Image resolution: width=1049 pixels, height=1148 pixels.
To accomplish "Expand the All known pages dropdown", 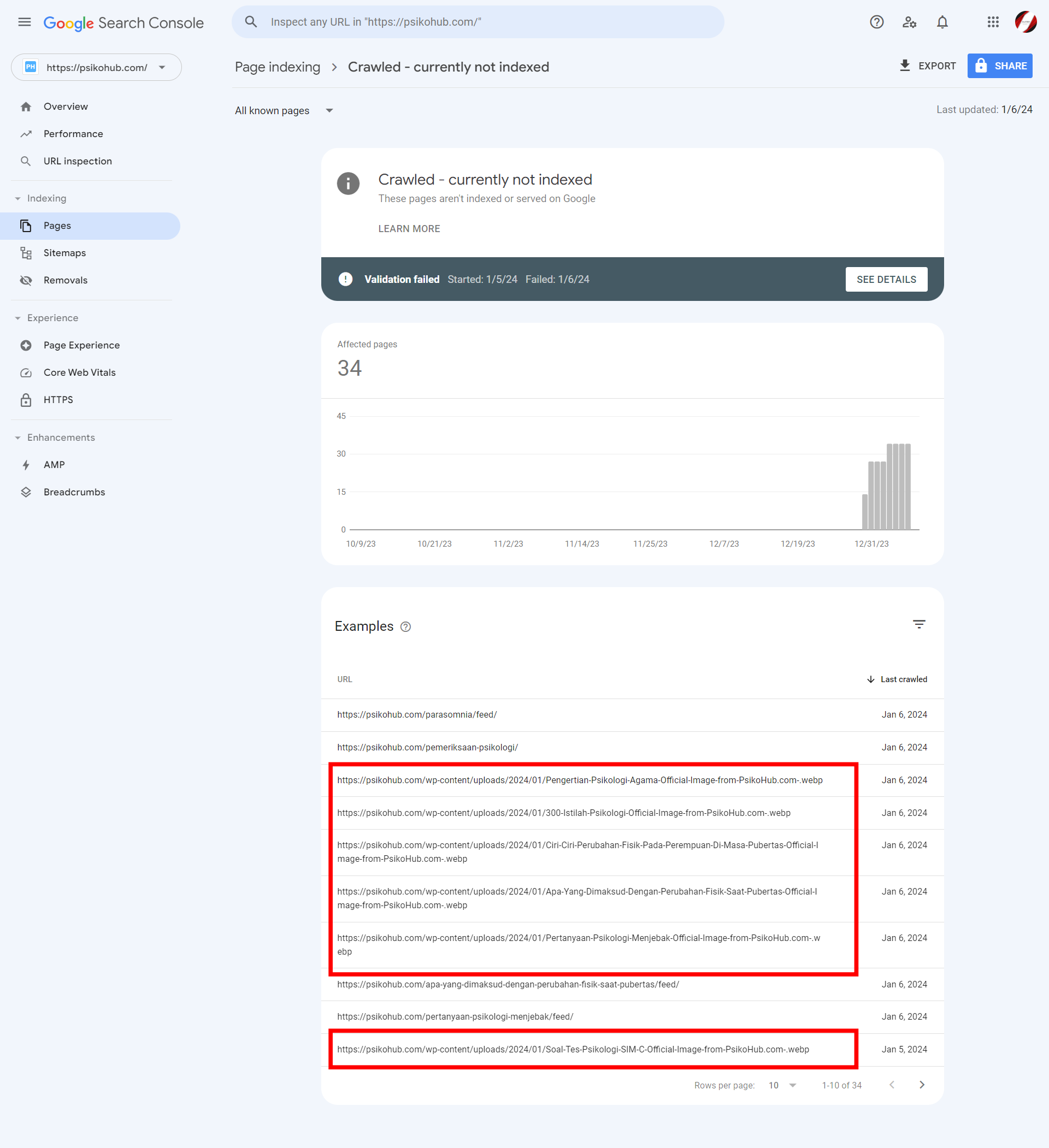I will pyautogui.click(x=284, y=110).
